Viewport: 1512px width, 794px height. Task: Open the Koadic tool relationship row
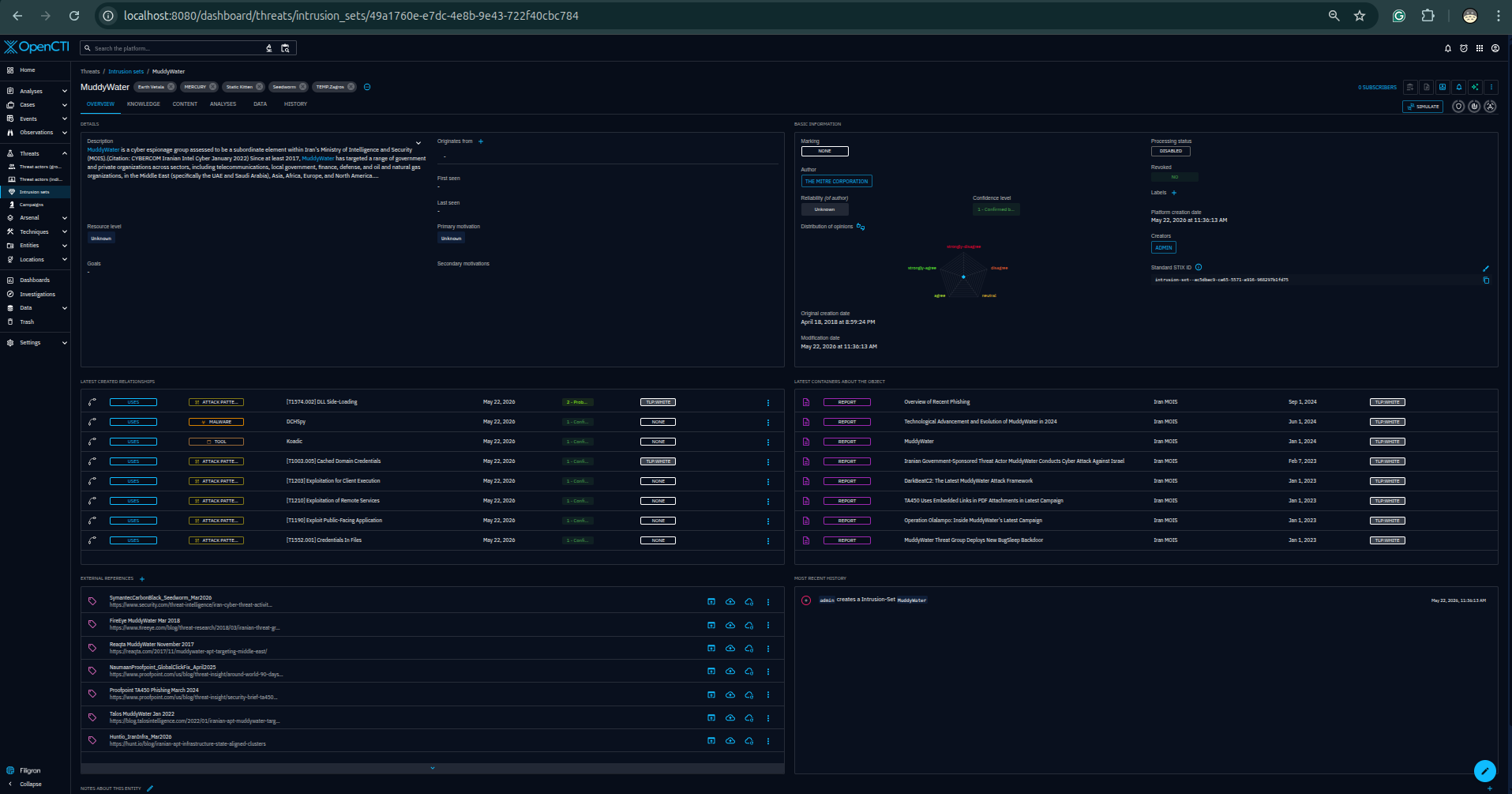point(433,442)
